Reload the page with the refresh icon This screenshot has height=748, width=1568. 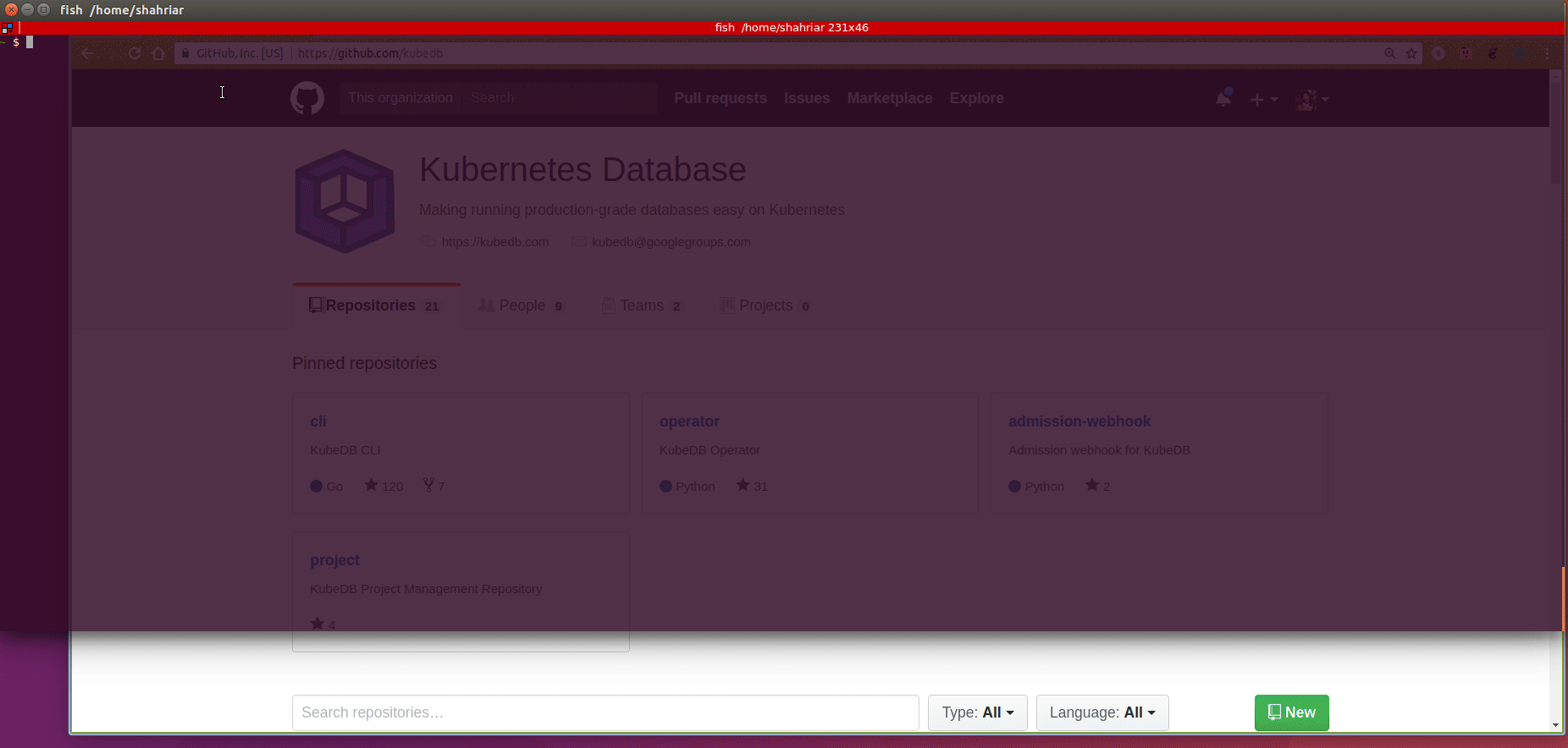click(x=134, y=53)
